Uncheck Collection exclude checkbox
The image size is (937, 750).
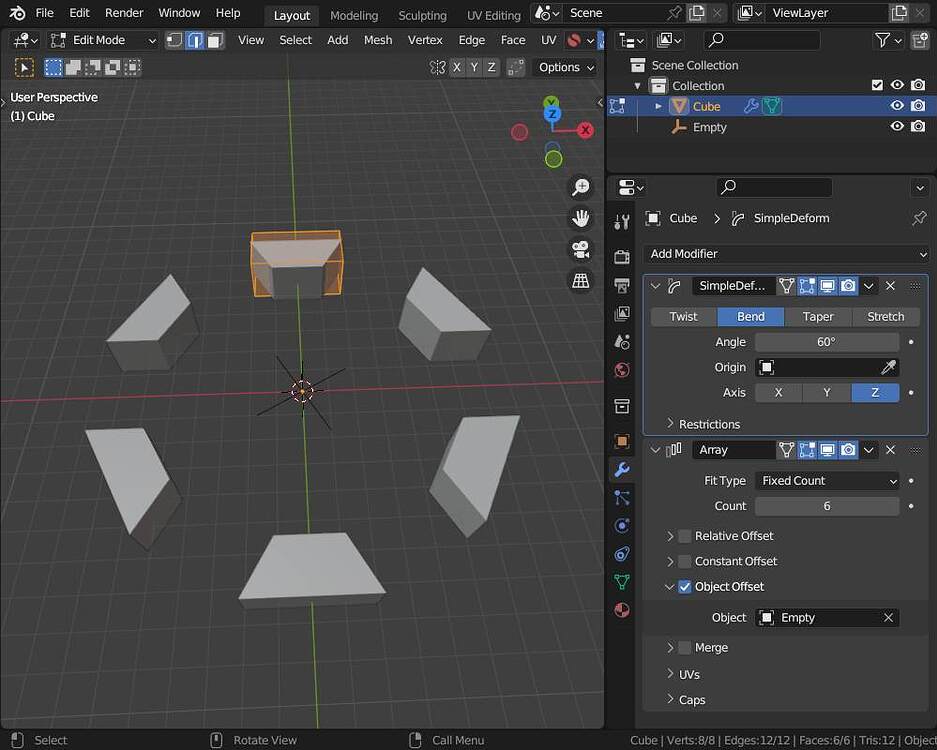(877, 85)
